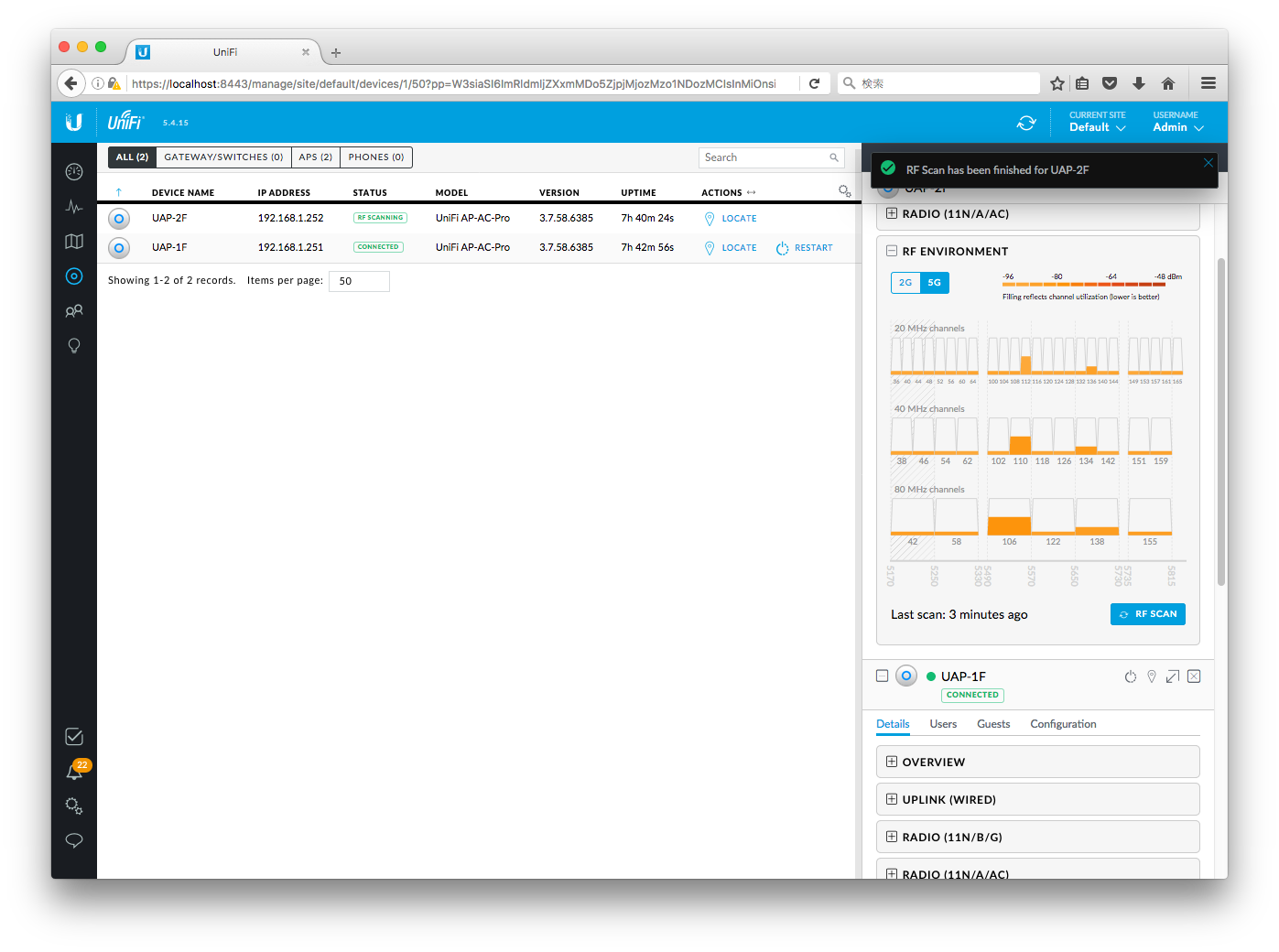Toggle the checkbox beside UAP-1F panel
Screen dimensions: 1279x952
tap(883, 676)
